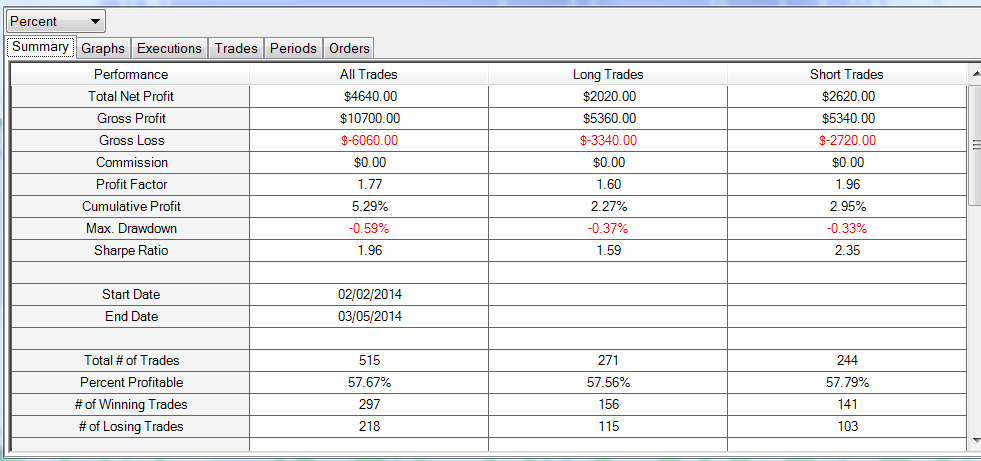The image size is (981, 461).
Task: Click the Max. Drawdown -0.59% value
Action: (369, 229)
